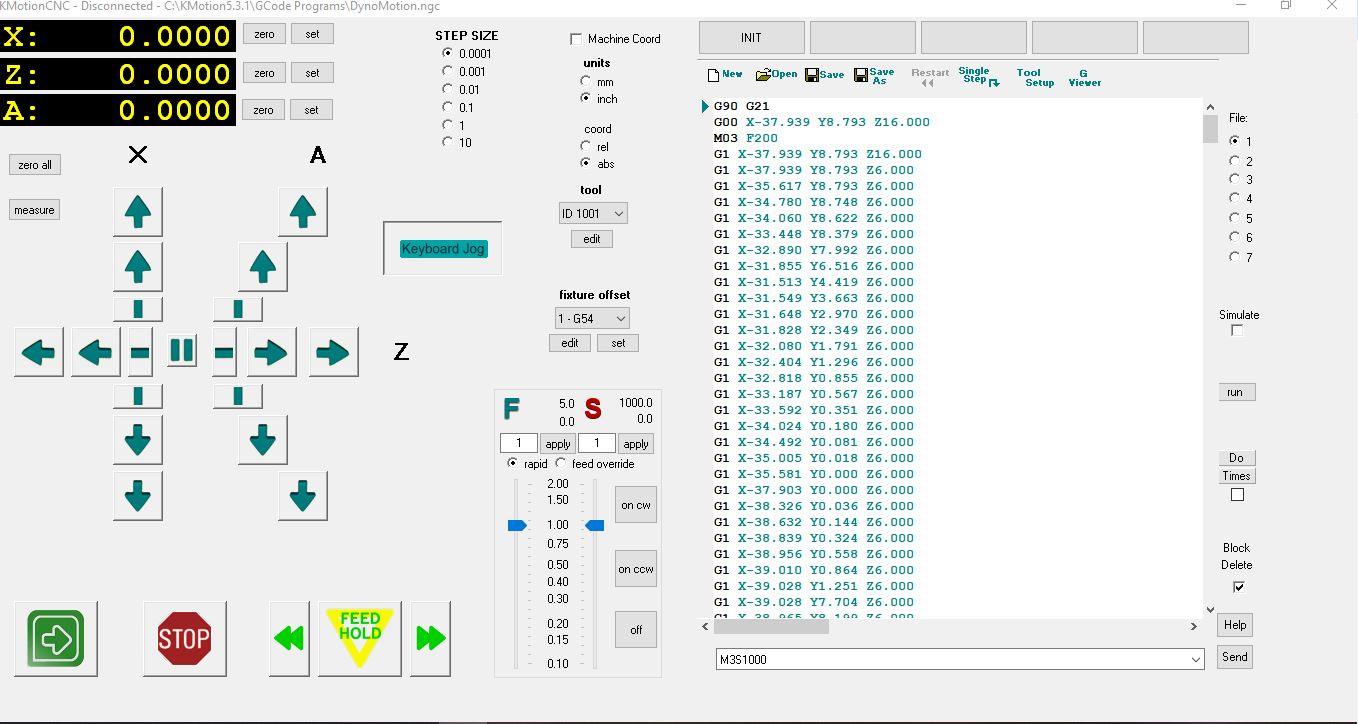Screen dimensions: 1358x724
Task: Open Tool Setup from the toolbar
Action: [x=1034, y=78]
